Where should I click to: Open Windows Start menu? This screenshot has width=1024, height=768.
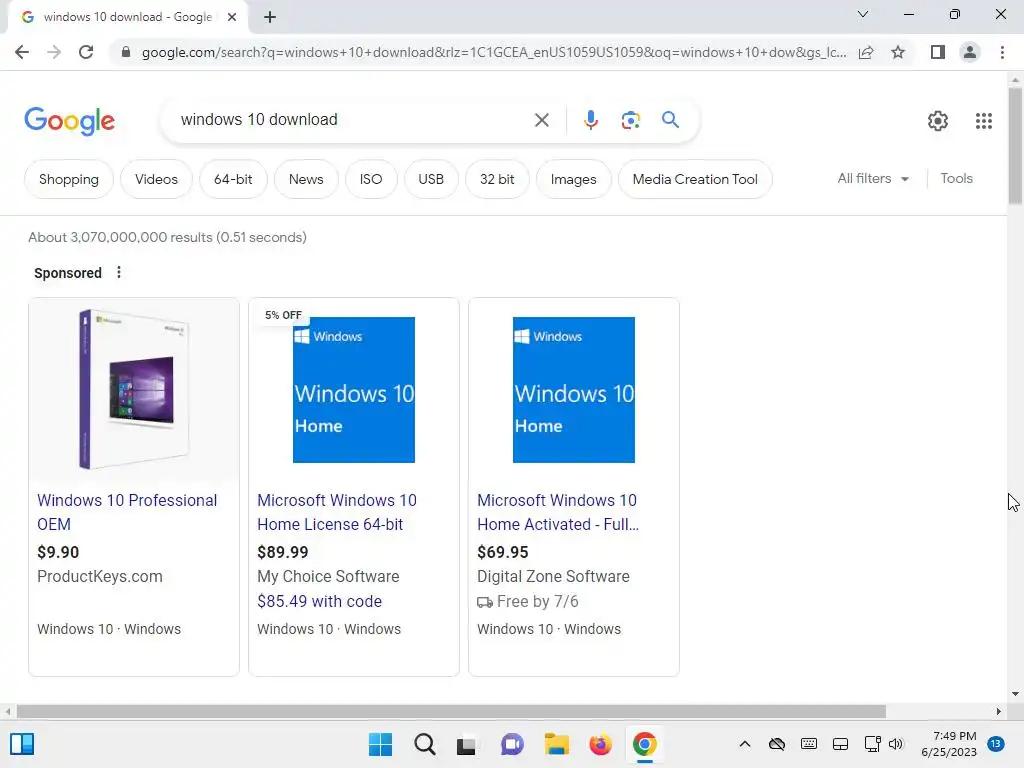(x=380, y=744)
